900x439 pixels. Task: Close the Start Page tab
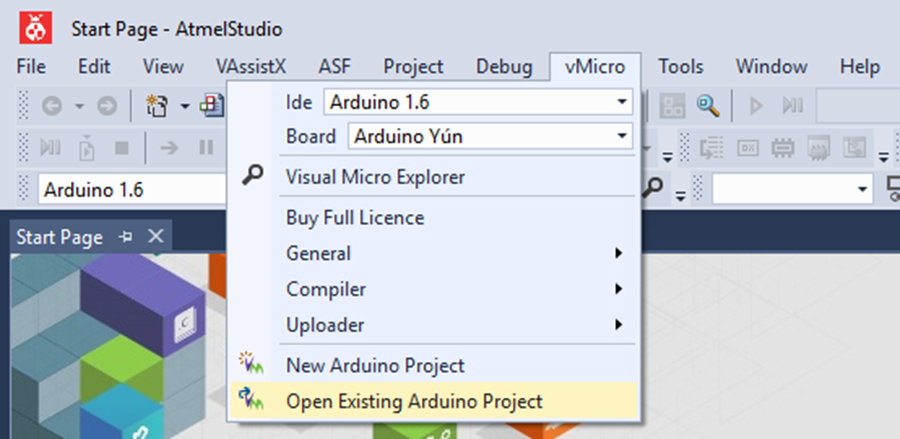[x=156, y=236]
